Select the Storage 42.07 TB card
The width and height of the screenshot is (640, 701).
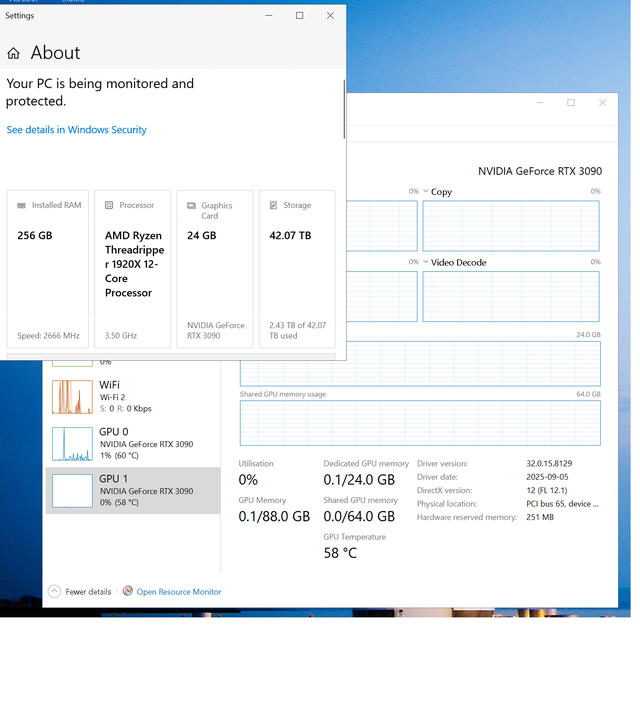tap(297, 269)
